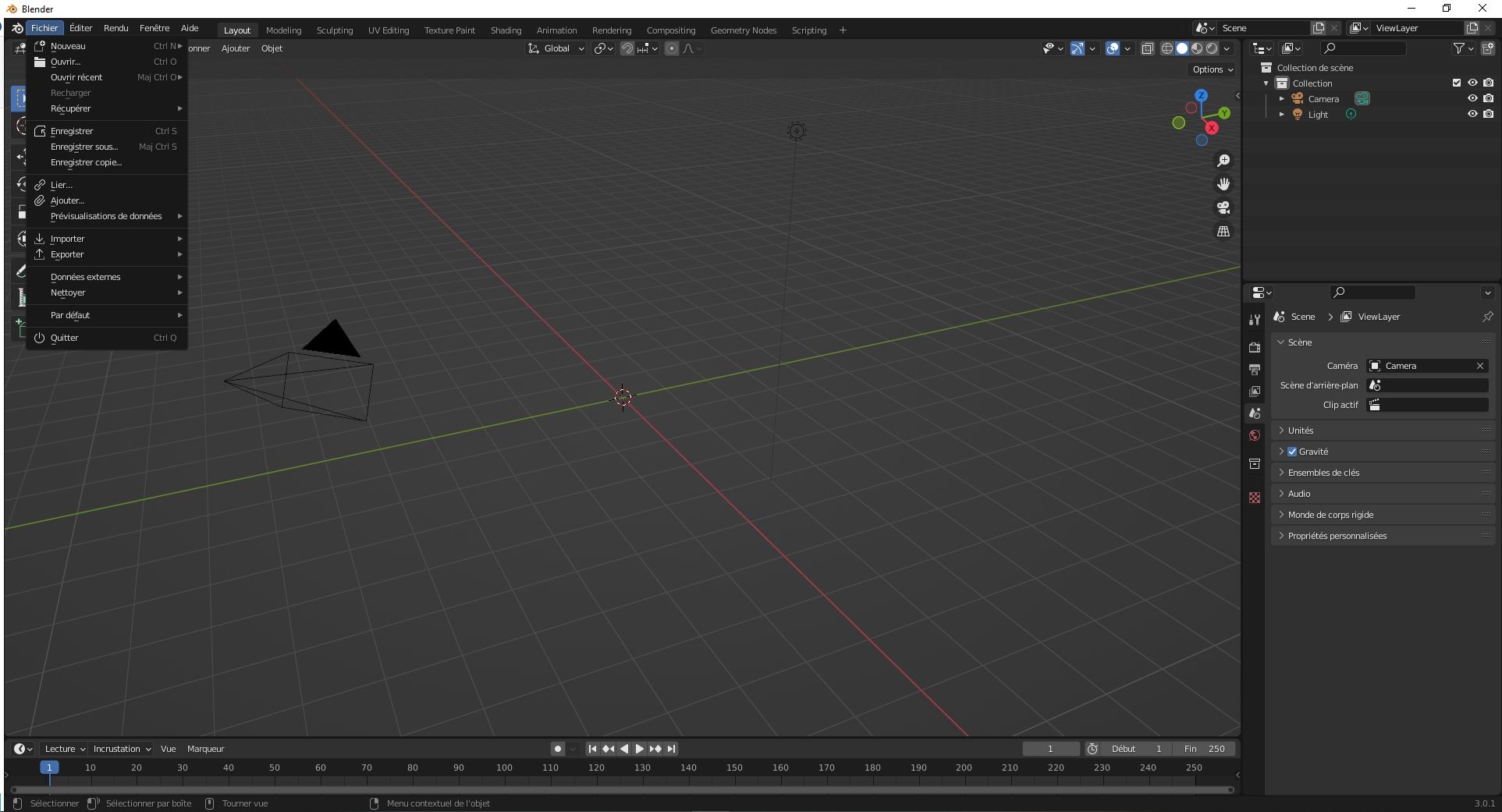Image resolution: width=1502 pixels, height=812 pixels.
Task: Switch to the Shading workspace tab
Action: click(506, 30)
